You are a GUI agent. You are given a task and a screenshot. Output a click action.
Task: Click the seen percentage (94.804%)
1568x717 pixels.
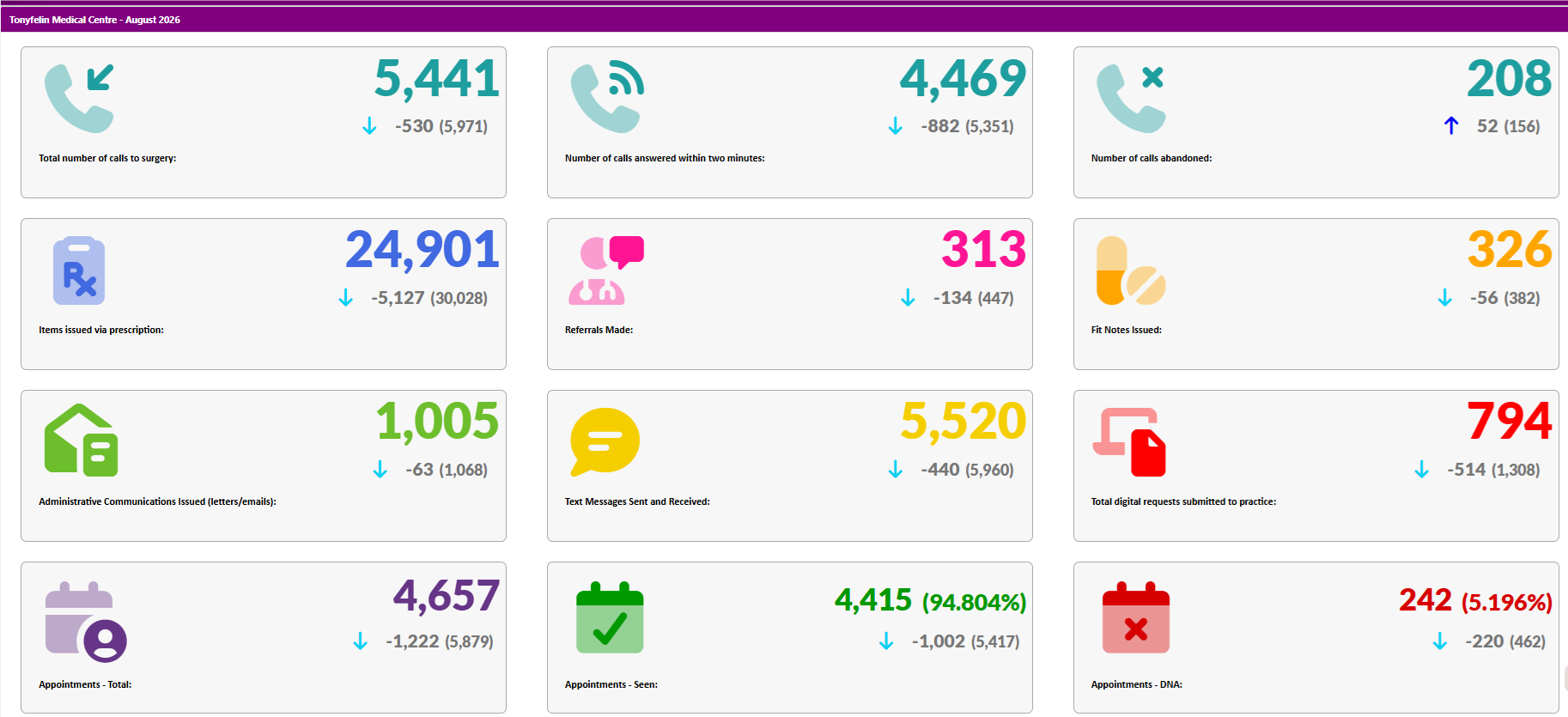click(x=975, y=603)
